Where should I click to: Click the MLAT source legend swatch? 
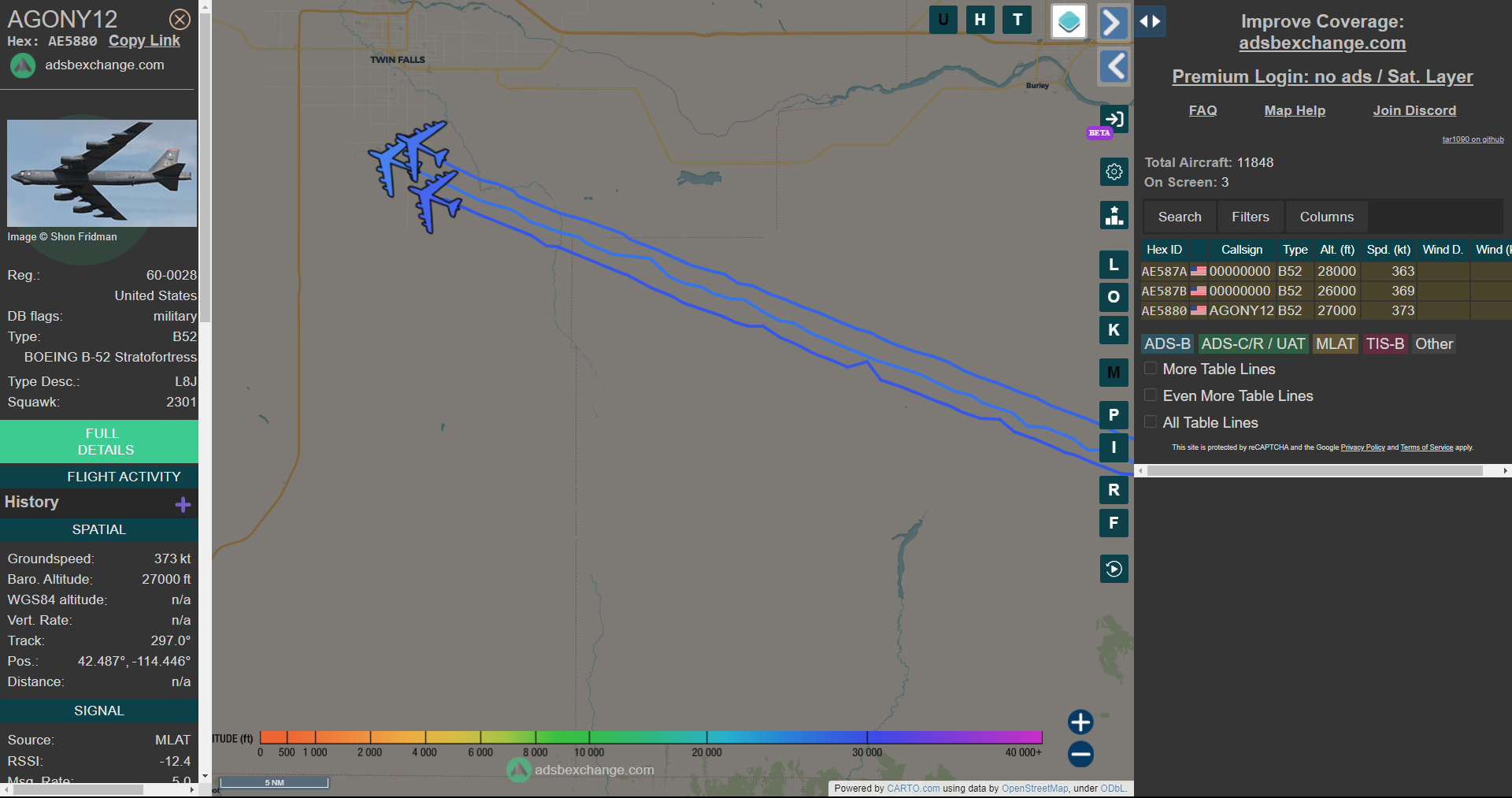click(x=1335, y=344)
